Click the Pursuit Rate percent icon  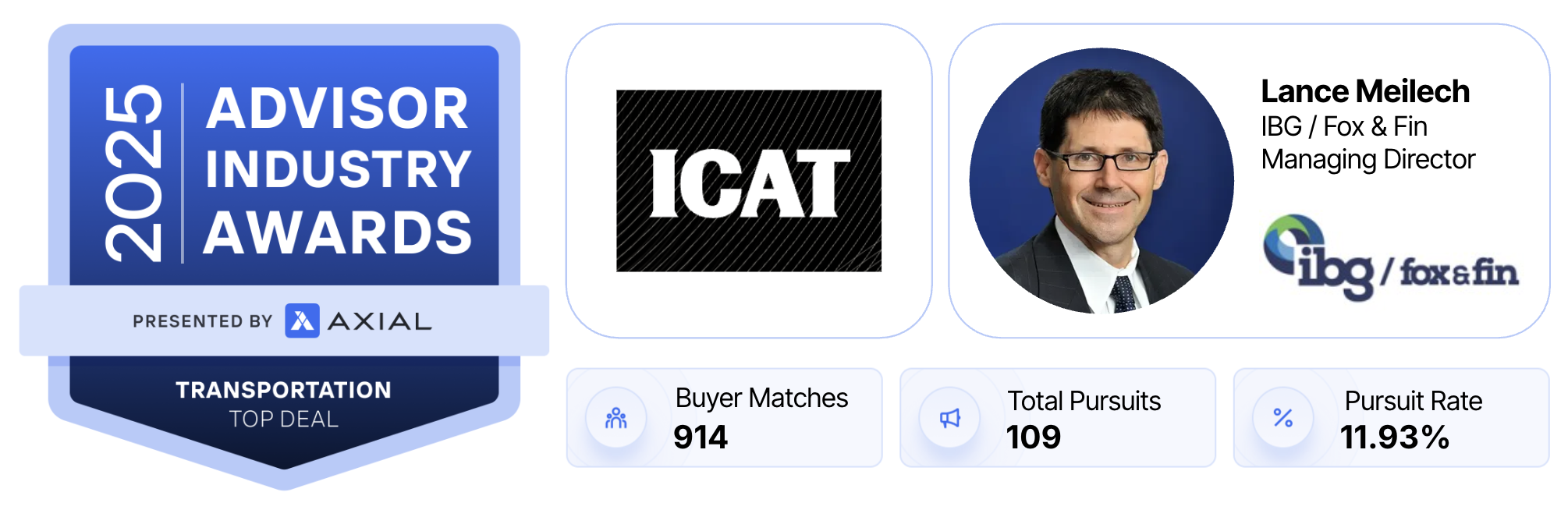pyautogui.click(x=1282, y=418)
